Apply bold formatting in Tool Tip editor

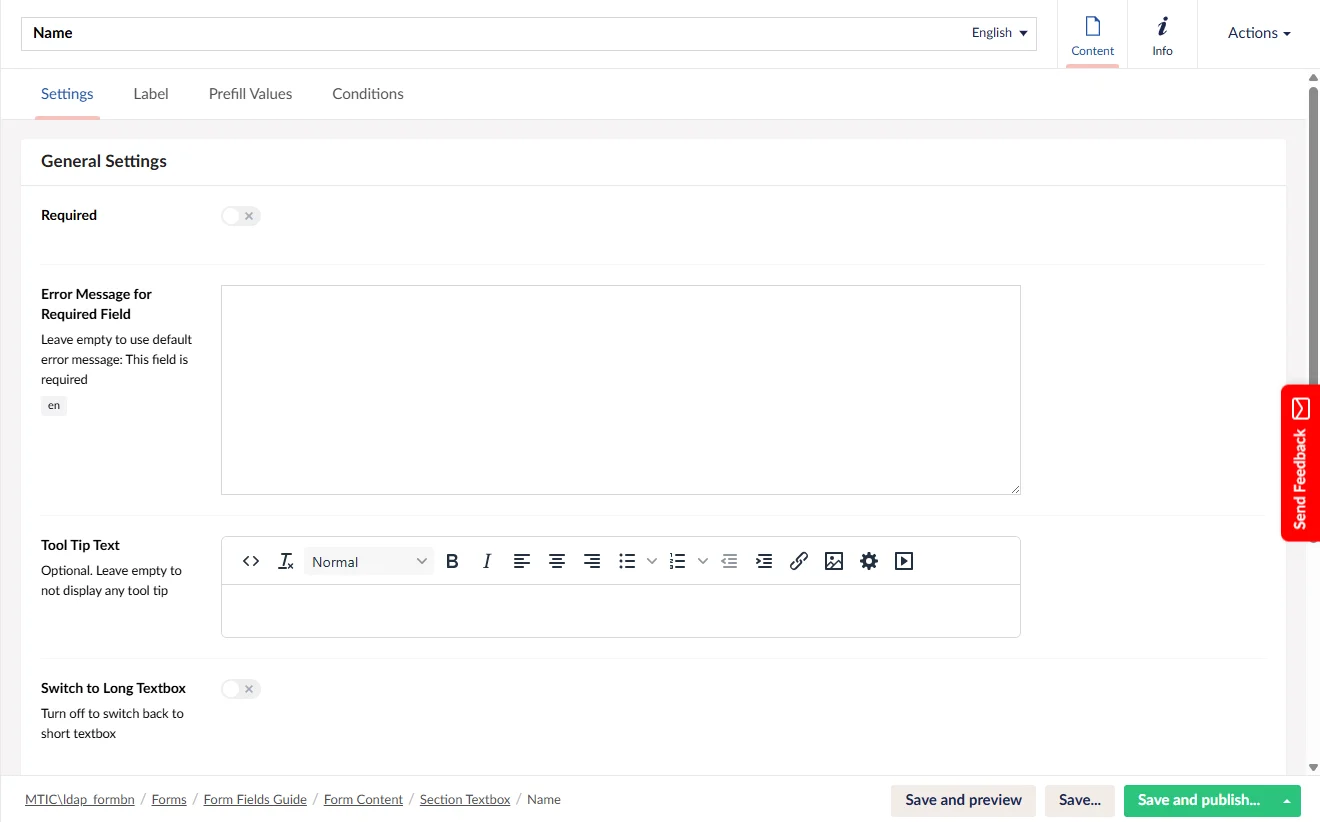452,561
